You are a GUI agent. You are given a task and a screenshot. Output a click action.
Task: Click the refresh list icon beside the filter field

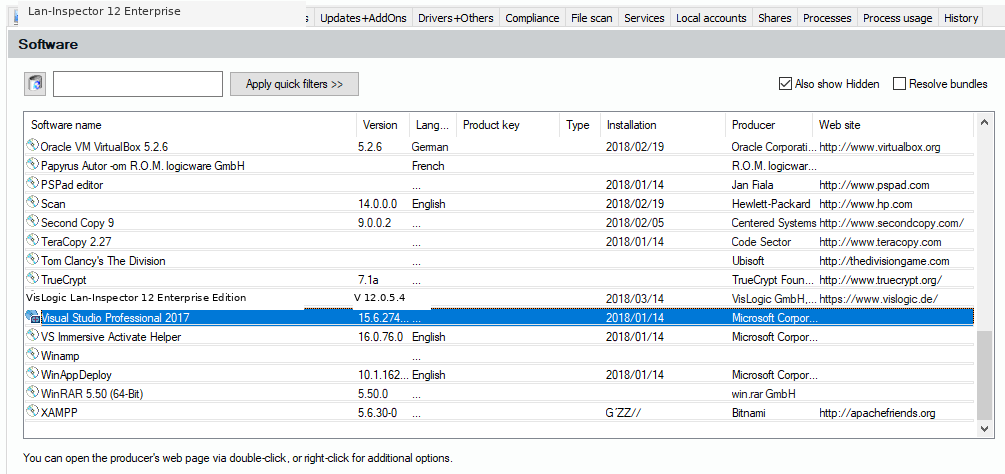(x=35, y=84)
